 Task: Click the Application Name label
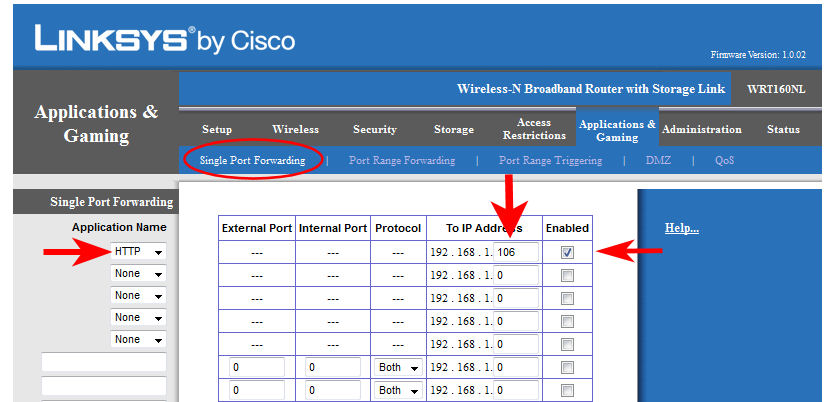(119, 227)
